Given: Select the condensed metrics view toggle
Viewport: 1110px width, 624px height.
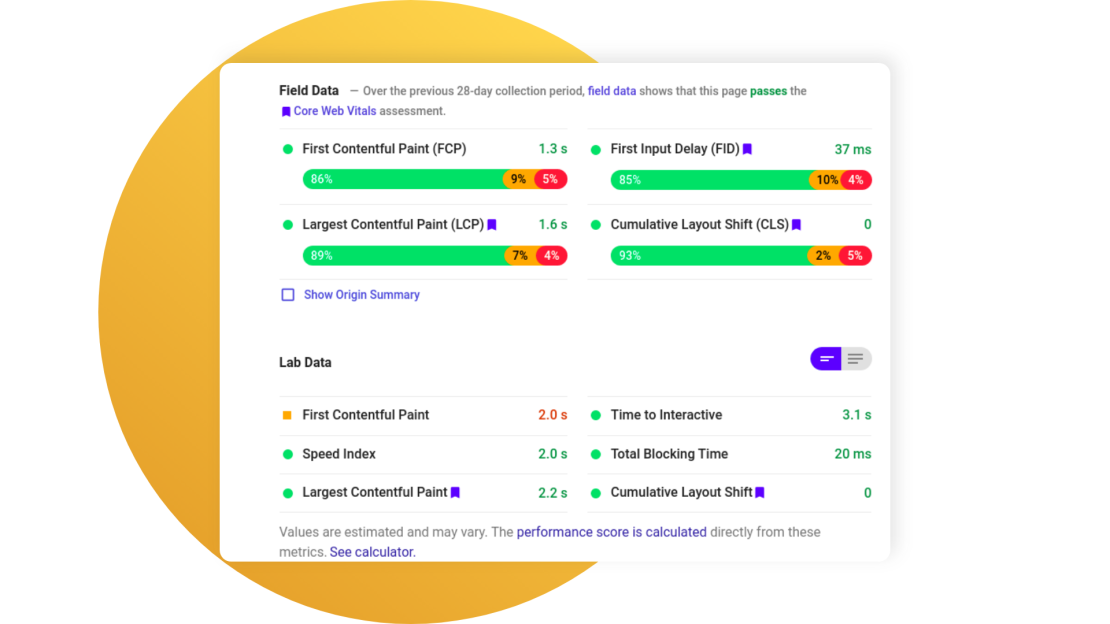Looking at the screenshot, I should (x=825, y=358).
